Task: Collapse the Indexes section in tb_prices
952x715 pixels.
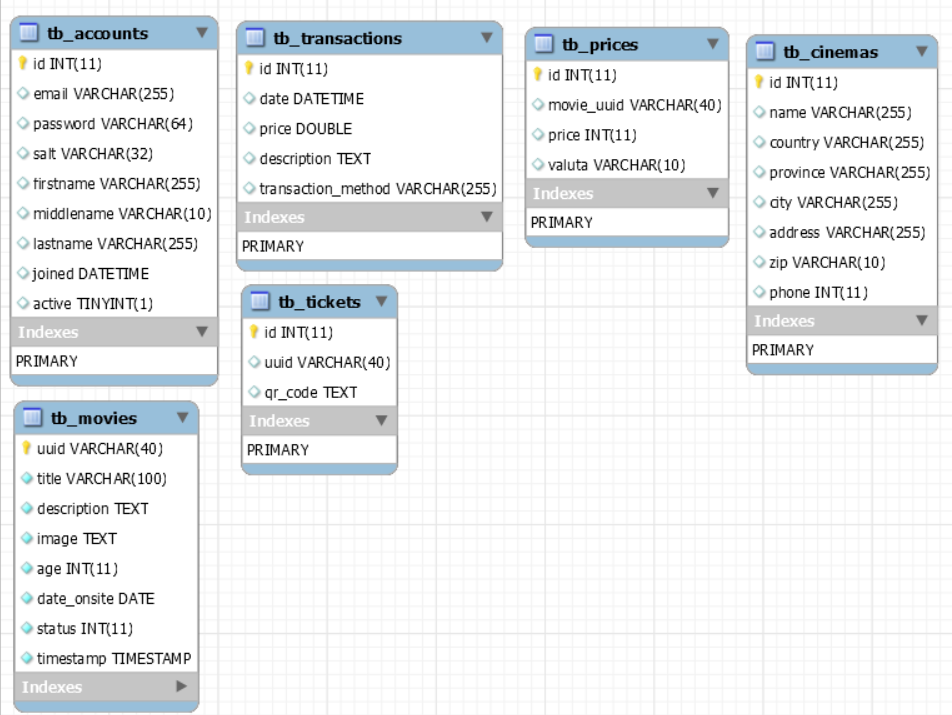Action: pos(712,193)
